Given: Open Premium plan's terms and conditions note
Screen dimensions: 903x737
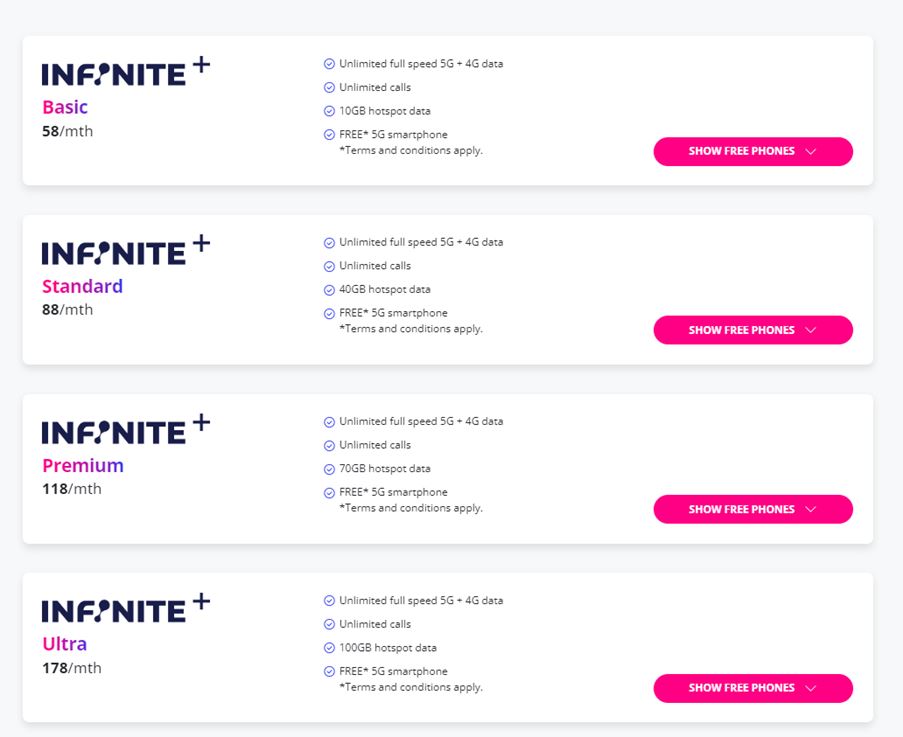Looking at the screenshot, I should coord(413,508).
